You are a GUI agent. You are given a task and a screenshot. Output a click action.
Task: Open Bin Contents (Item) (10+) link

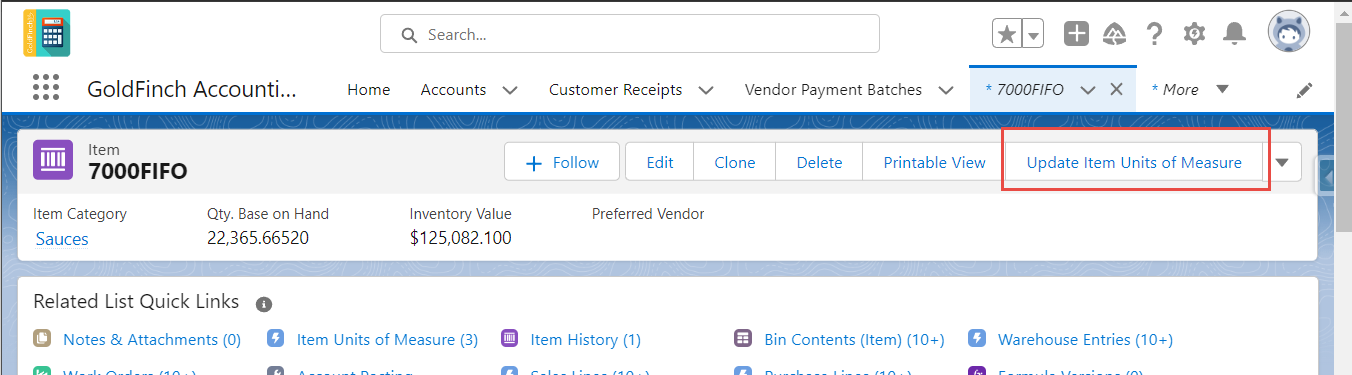(854, 340)
